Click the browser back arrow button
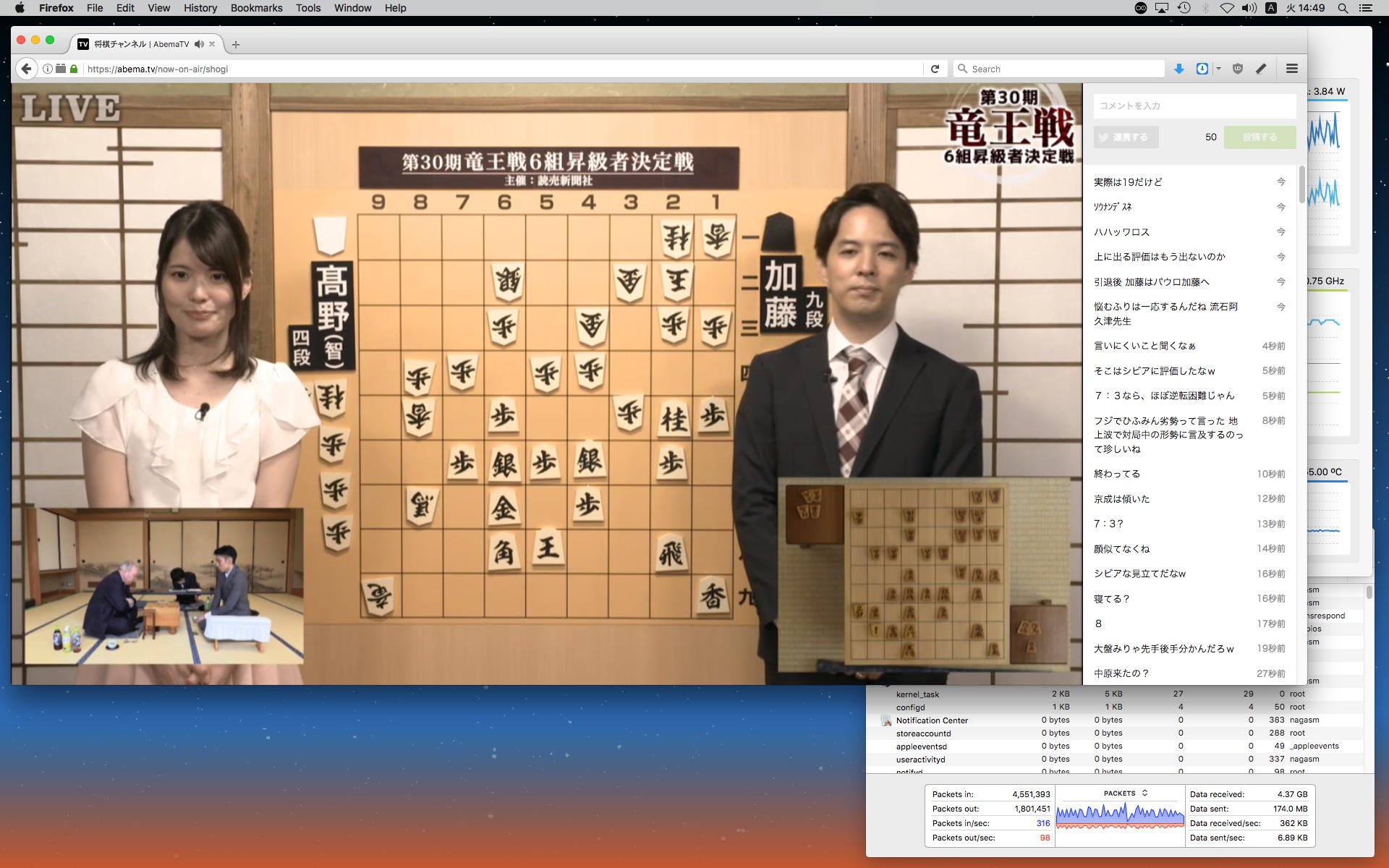Viewport: 1389px width, 868px height. [x=26, y=69]
